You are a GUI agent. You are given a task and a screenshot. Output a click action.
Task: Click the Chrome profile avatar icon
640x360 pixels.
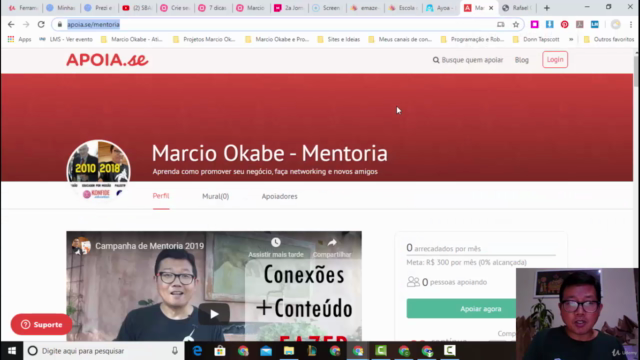click(616, 24)
